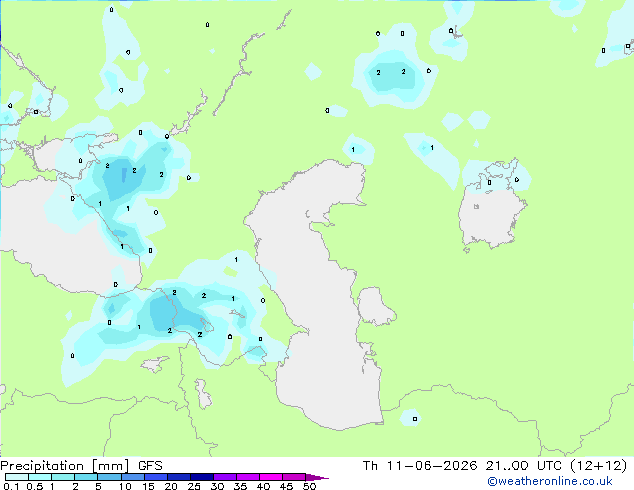634x490 pixels.
Task: Click the '10' legend scale label
Action: (x=125, y=486)
